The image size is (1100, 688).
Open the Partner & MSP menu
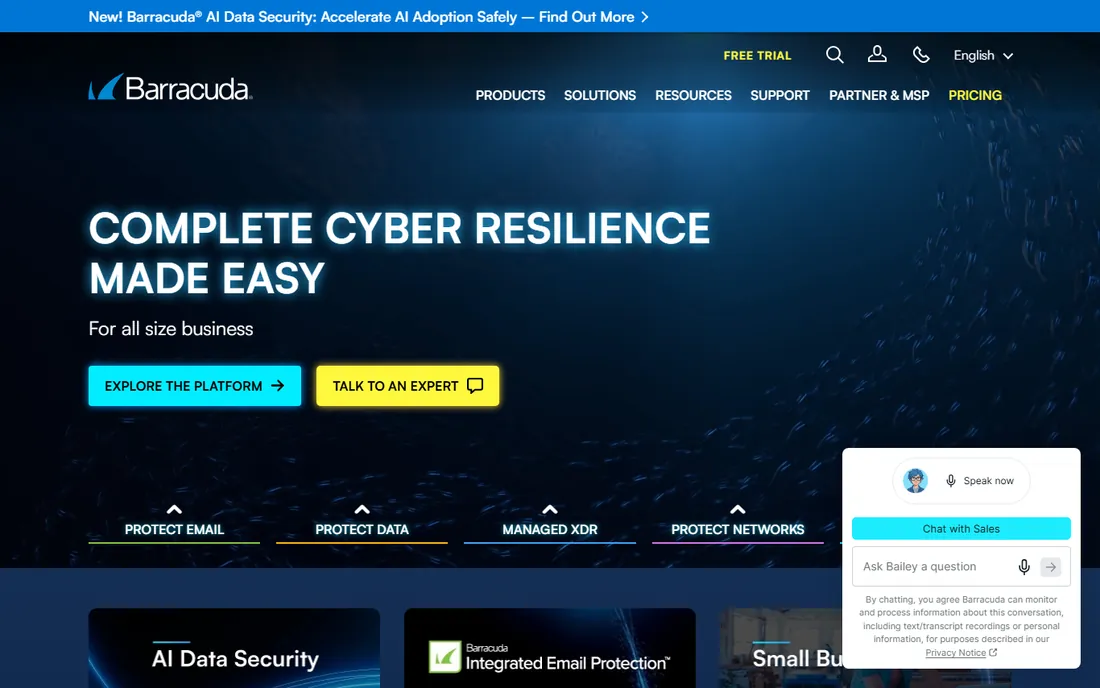pos(879,95)
